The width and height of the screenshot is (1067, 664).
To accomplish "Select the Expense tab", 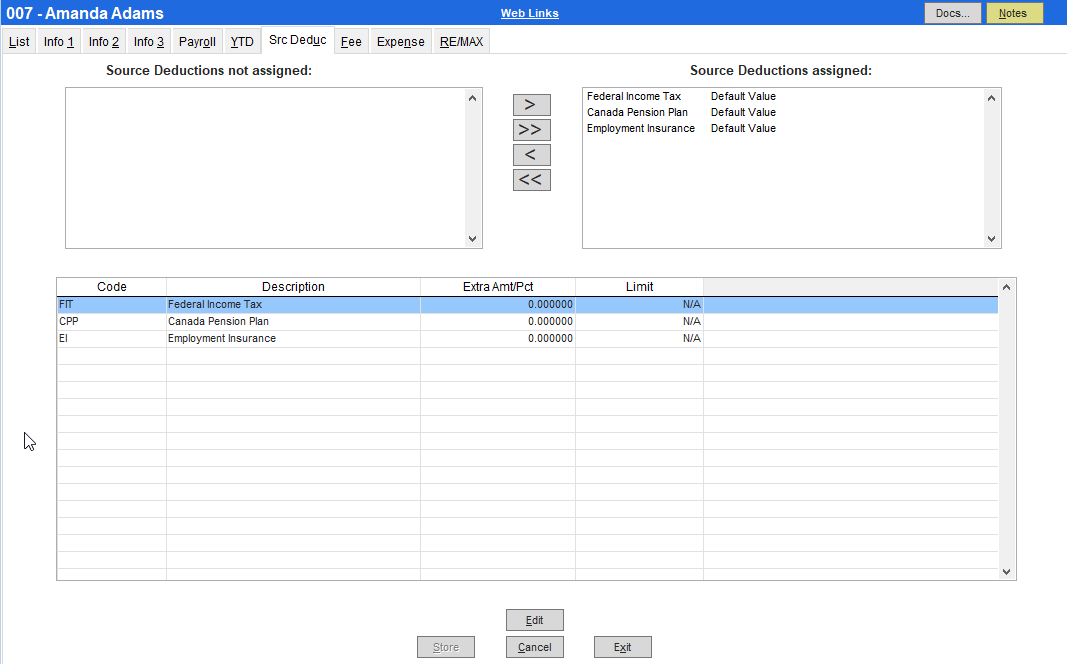I will pyautogui.click(x=400, y=42).
